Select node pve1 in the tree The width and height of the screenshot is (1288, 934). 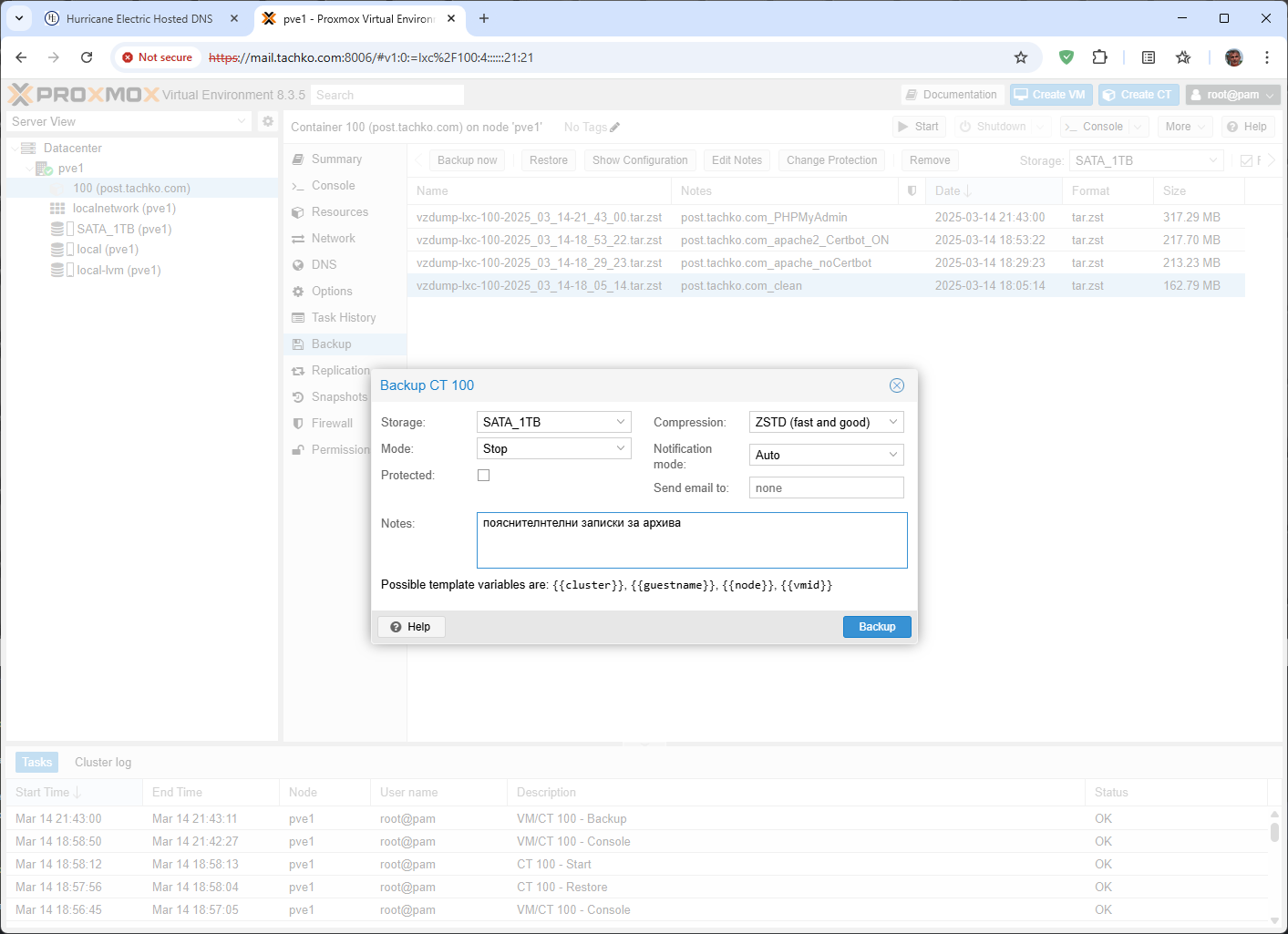(x=71, y=168)
